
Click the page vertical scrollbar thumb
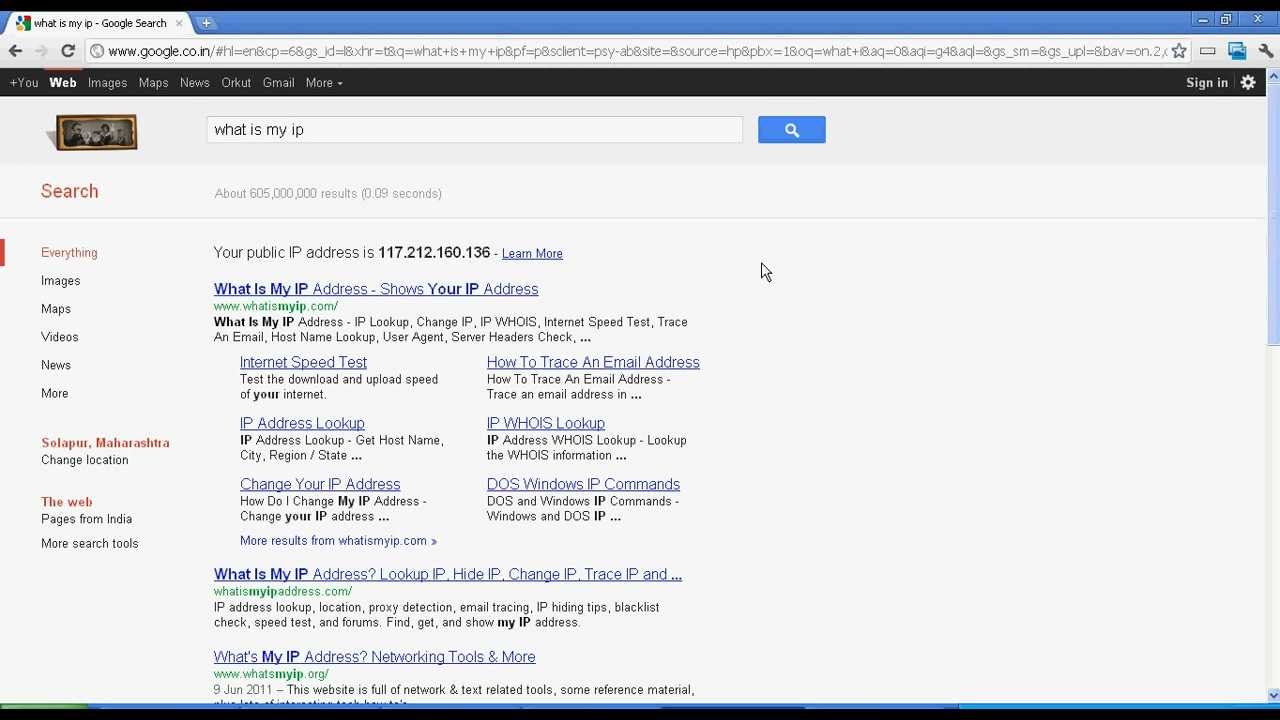(1273, 215)
